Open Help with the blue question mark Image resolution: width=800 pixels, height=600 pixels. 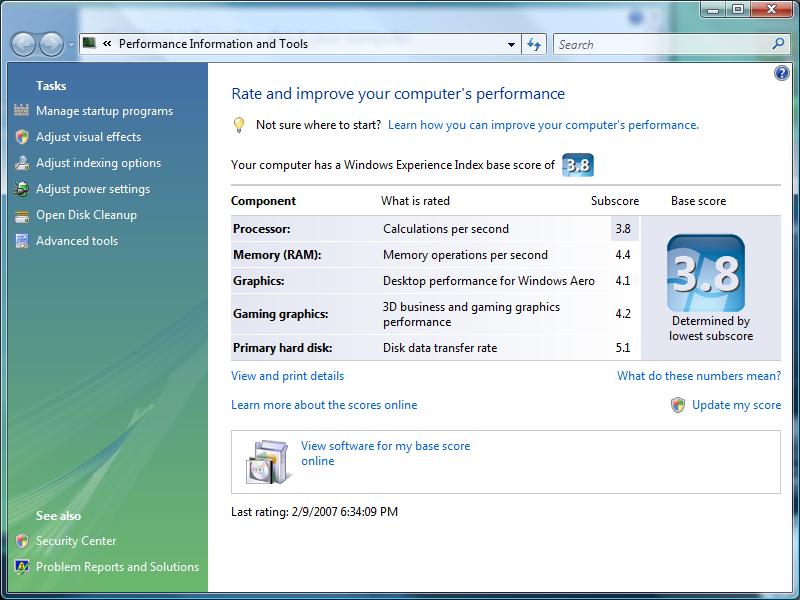coord(781,73)
